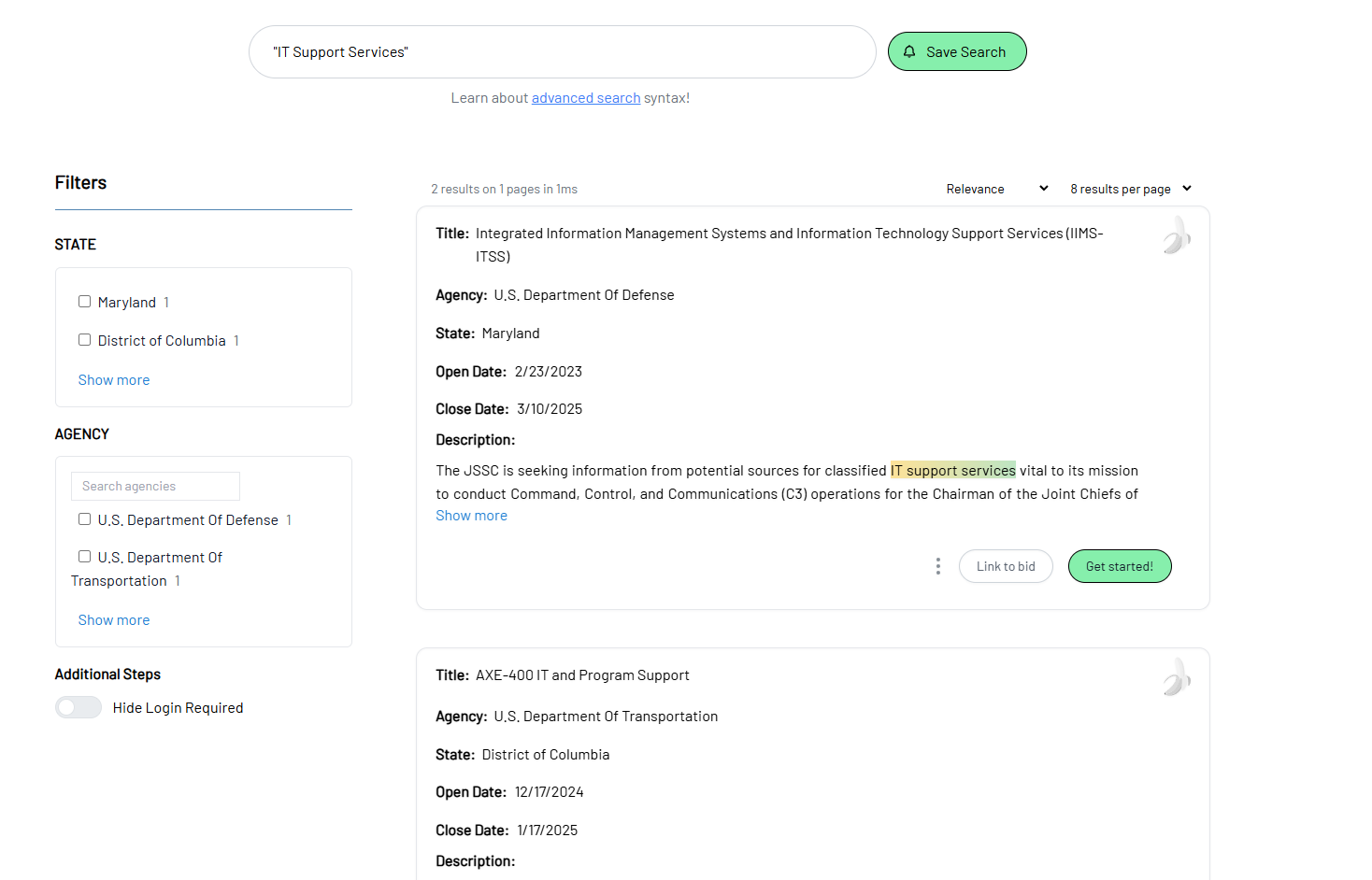Expand Show more in first result description
Viewport: 1372px width, 880px height.
(472, 516)
